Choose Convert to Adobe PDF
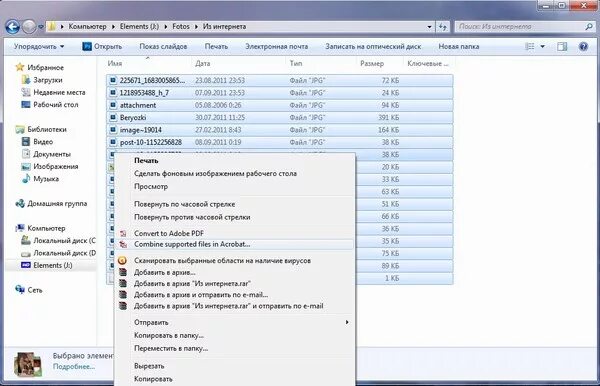This screenshot has width=600, height=386. coord(235,233)
